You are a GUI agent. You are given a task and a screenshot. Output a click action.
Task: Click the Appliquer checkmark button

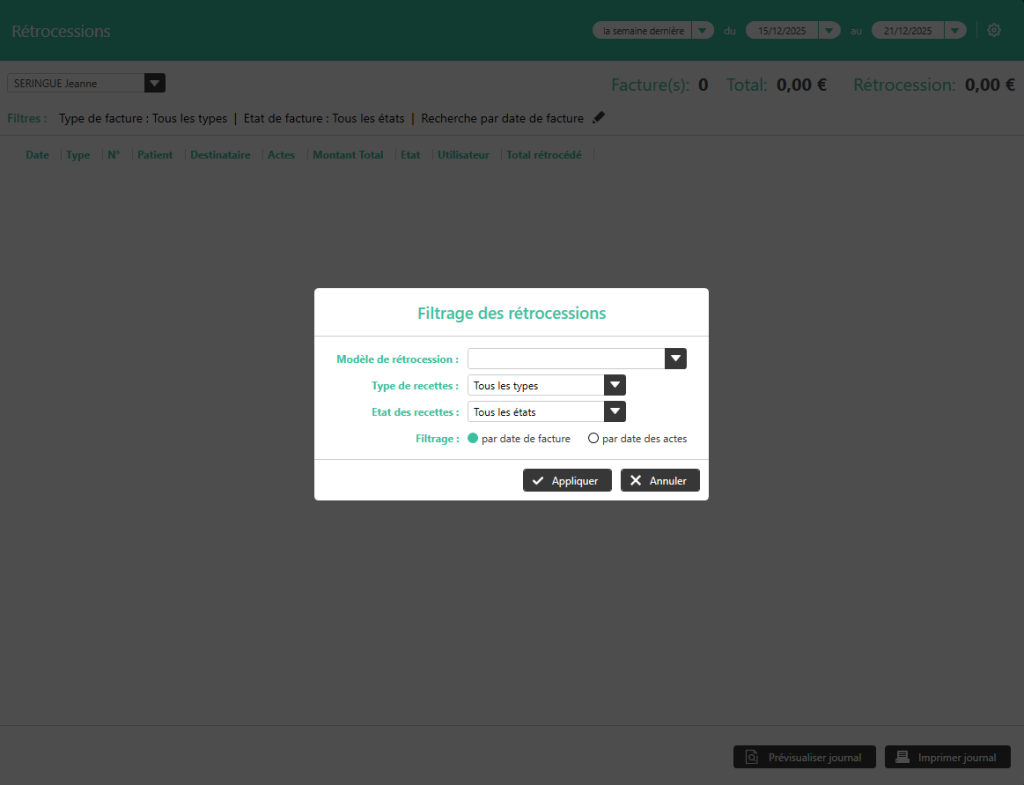[567, 481]
